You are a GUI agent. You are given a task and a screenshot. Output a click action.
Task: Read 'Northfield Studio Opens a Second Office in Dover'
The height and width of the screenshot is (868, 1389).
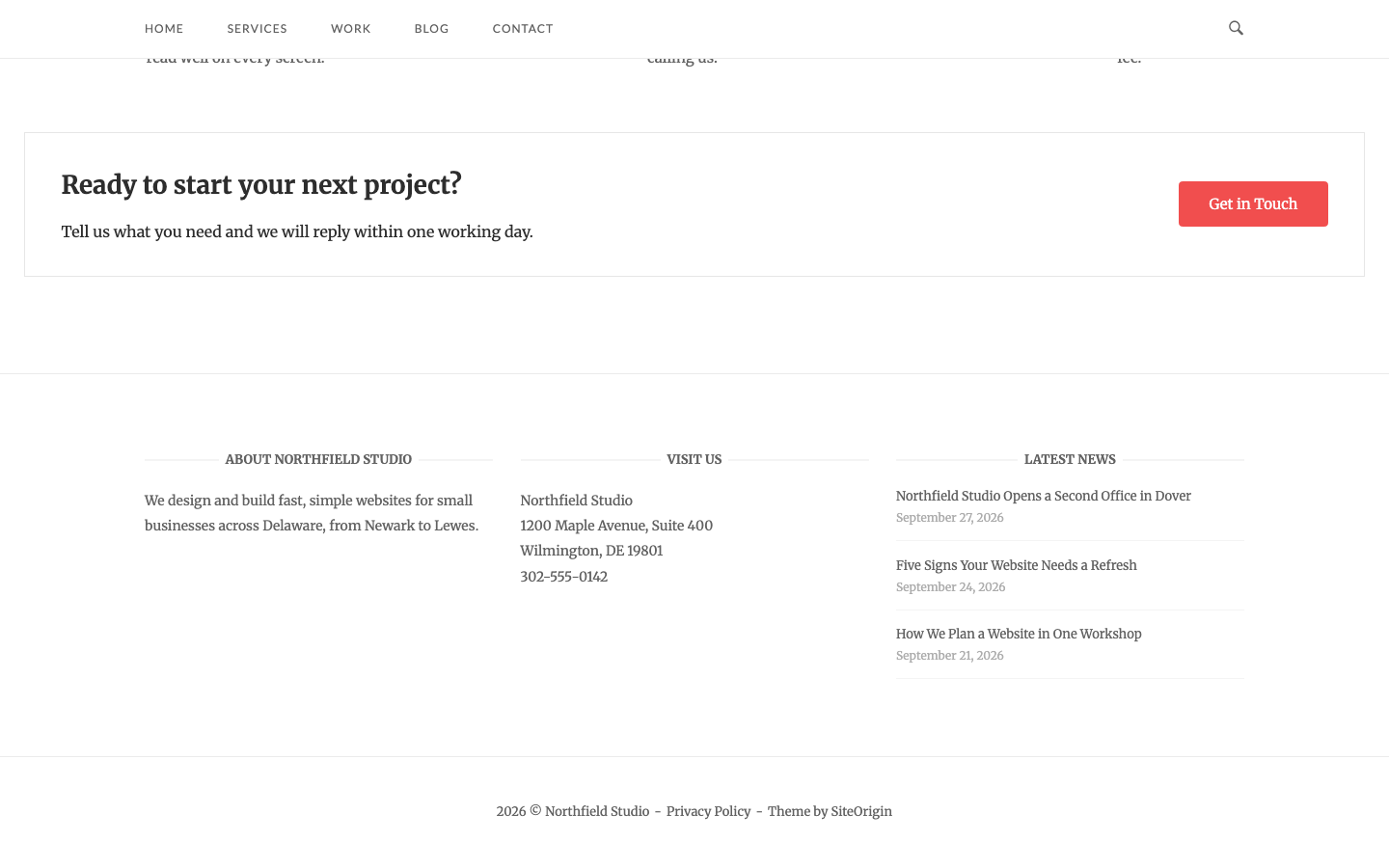1044,496
